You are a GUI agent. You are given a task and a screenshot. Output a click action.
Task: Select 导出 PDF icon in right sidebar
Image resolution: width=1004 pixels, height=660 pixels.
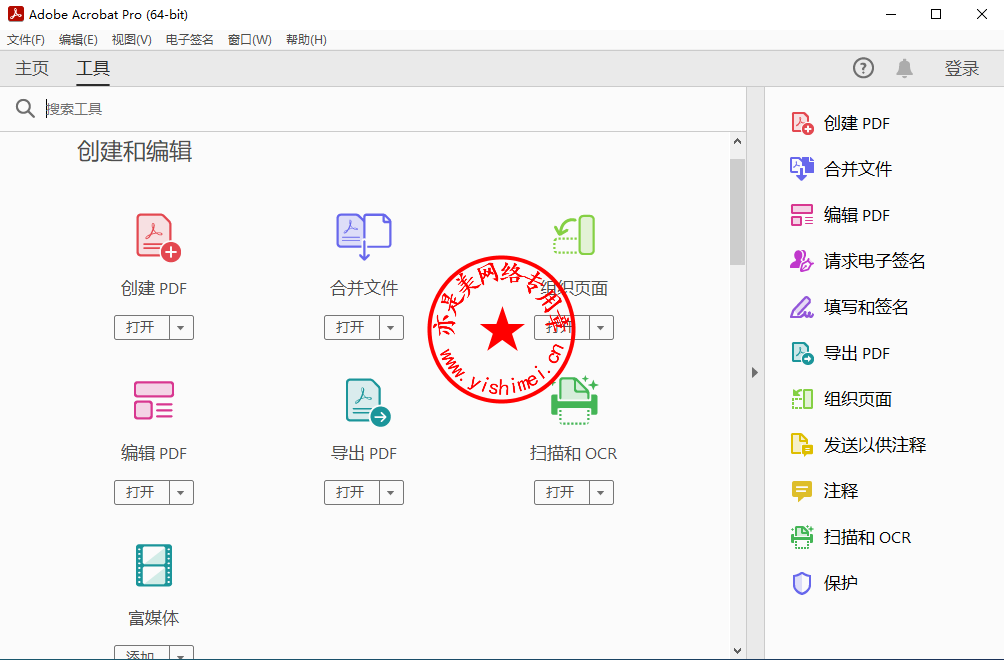(x=802, y=353)
